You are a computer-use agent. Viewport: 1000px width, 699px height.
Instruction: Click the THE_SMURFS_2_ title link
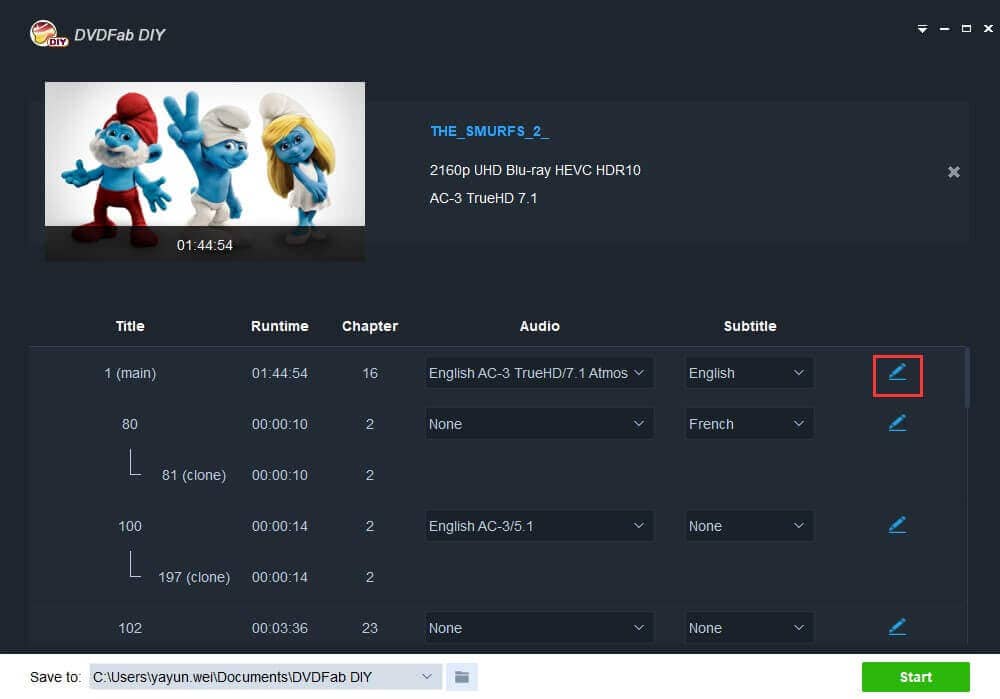[x=489, y=132]
